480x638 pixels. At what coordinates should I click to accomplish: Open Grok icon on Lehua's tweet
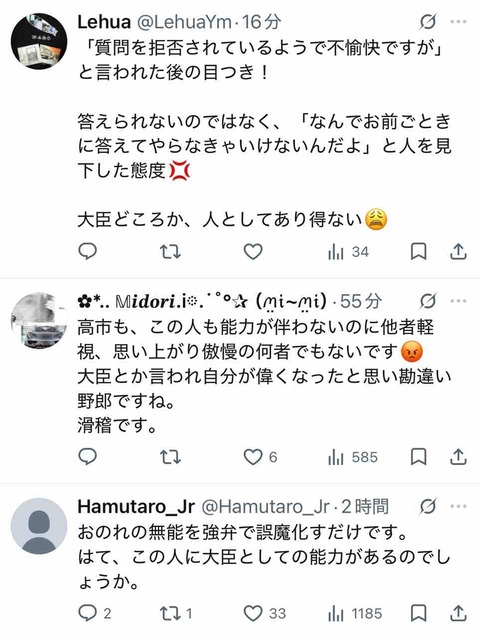(428, 22)
